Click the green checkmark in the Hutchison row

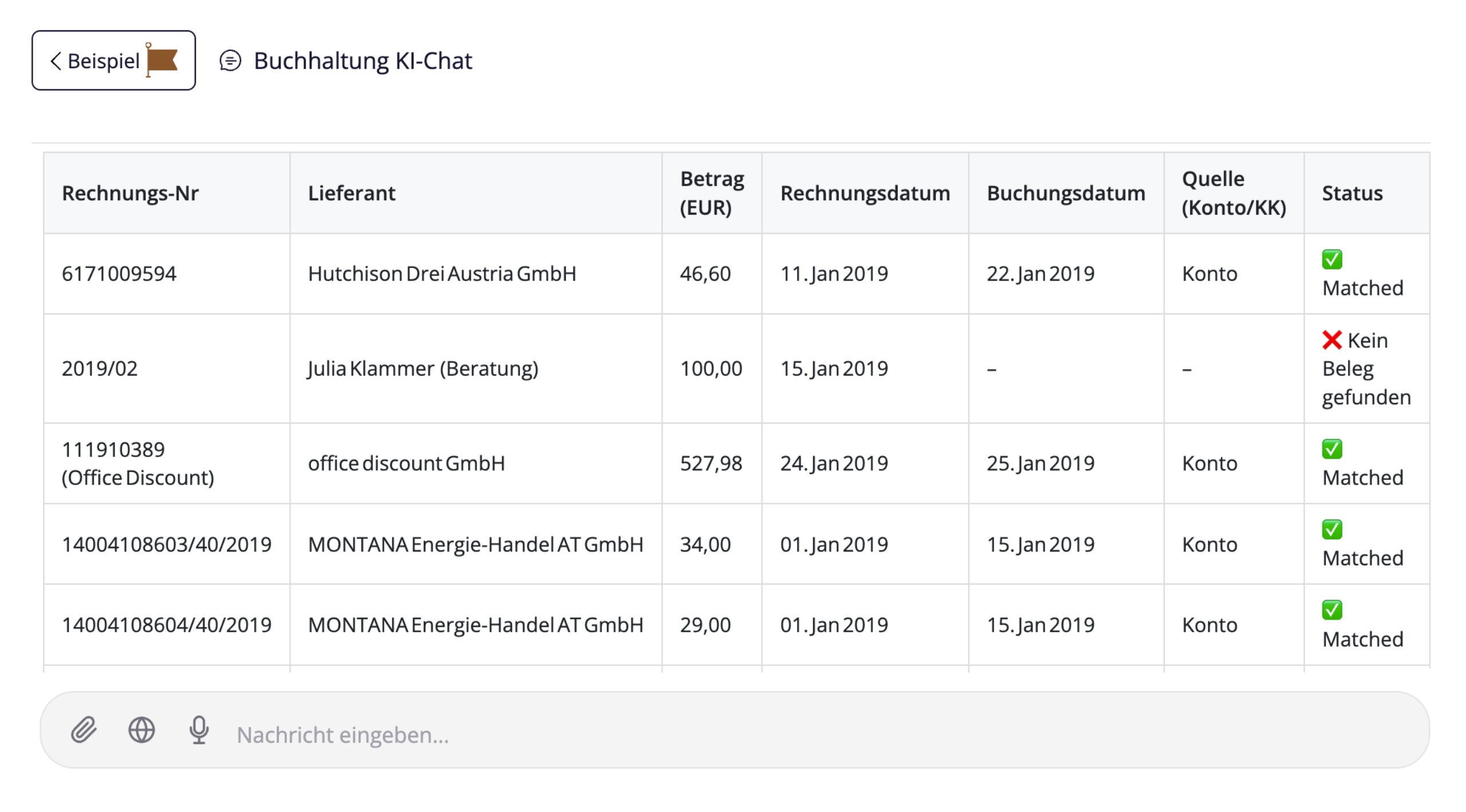click(x=1331, y=259)
